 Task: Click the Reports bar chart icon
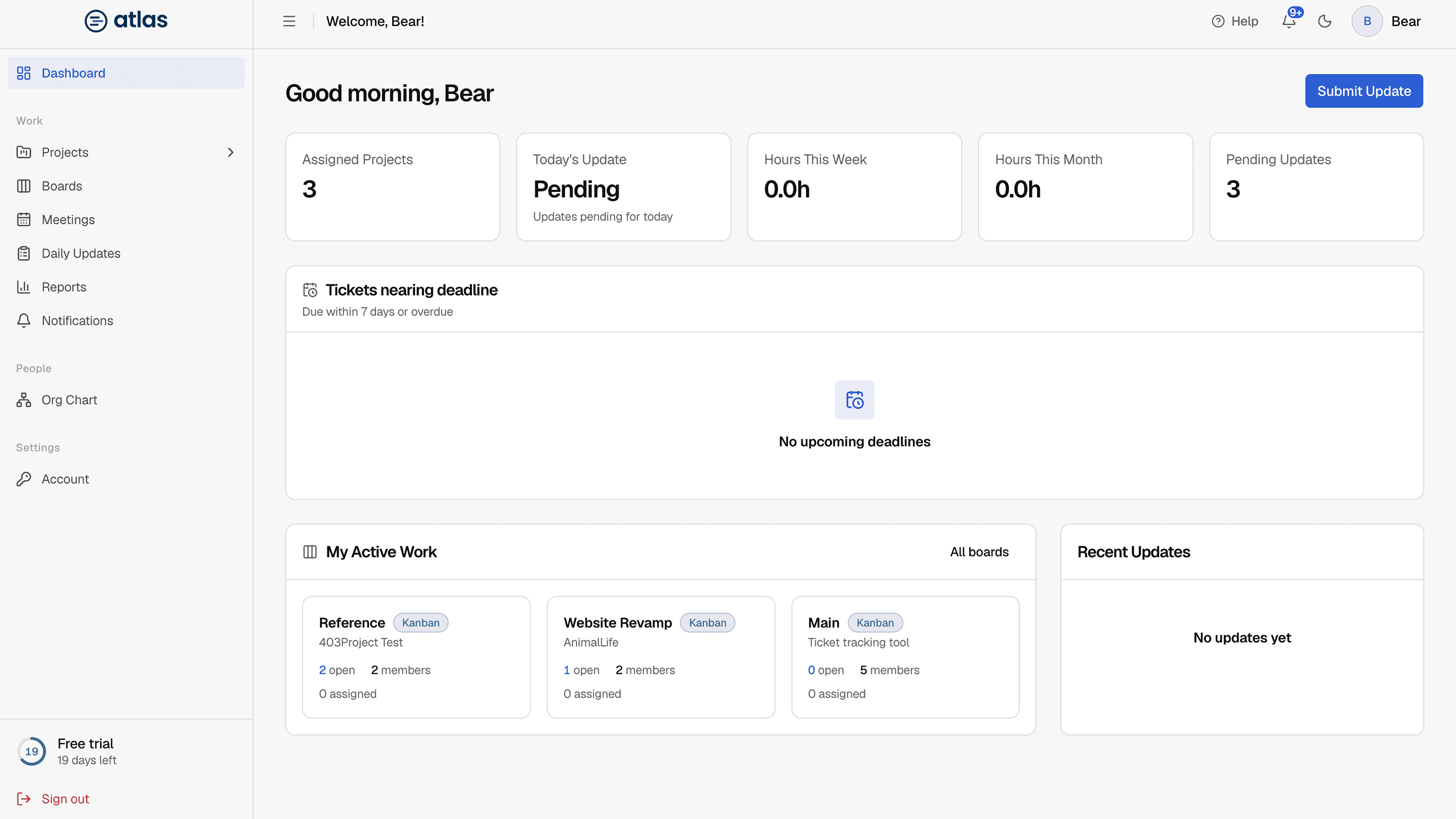coord(24,287)
